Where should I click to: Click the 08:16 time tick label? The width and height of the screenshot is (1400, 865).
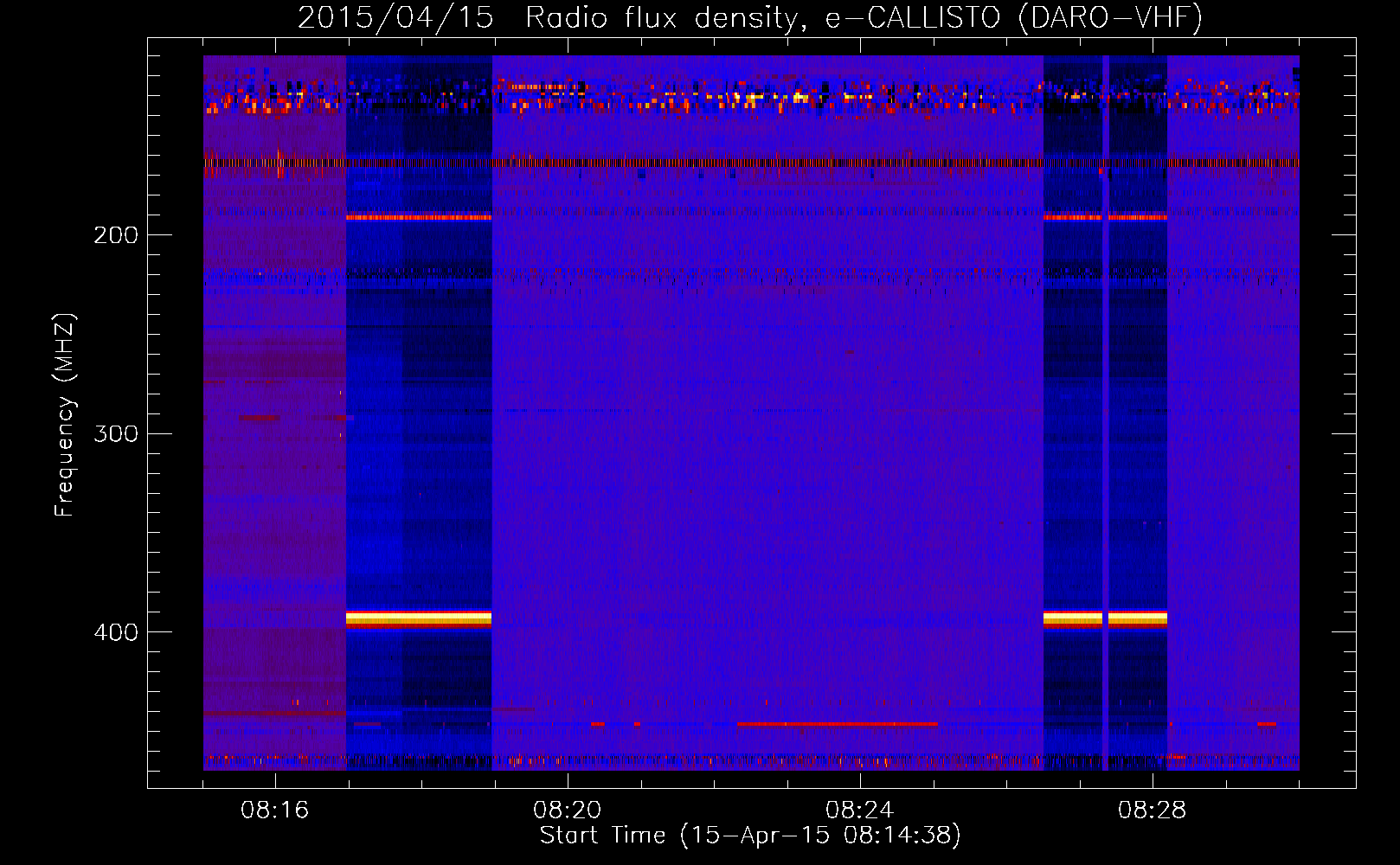[275, 811]
